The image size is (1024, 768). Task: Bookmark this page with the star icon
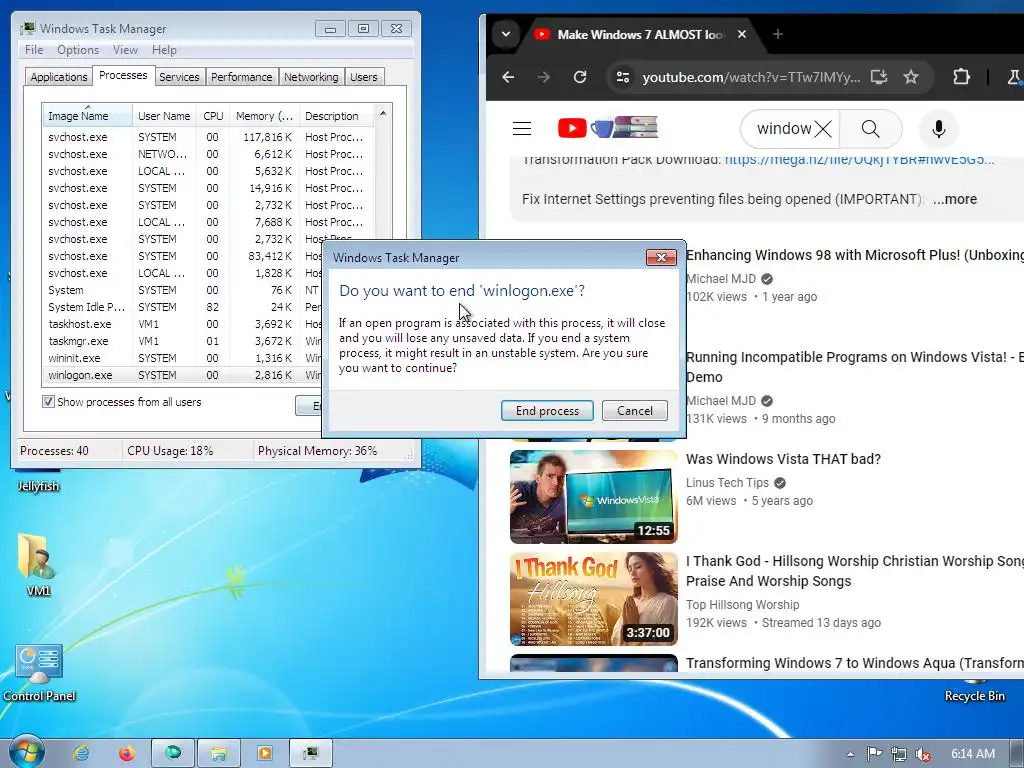[911, 77]
